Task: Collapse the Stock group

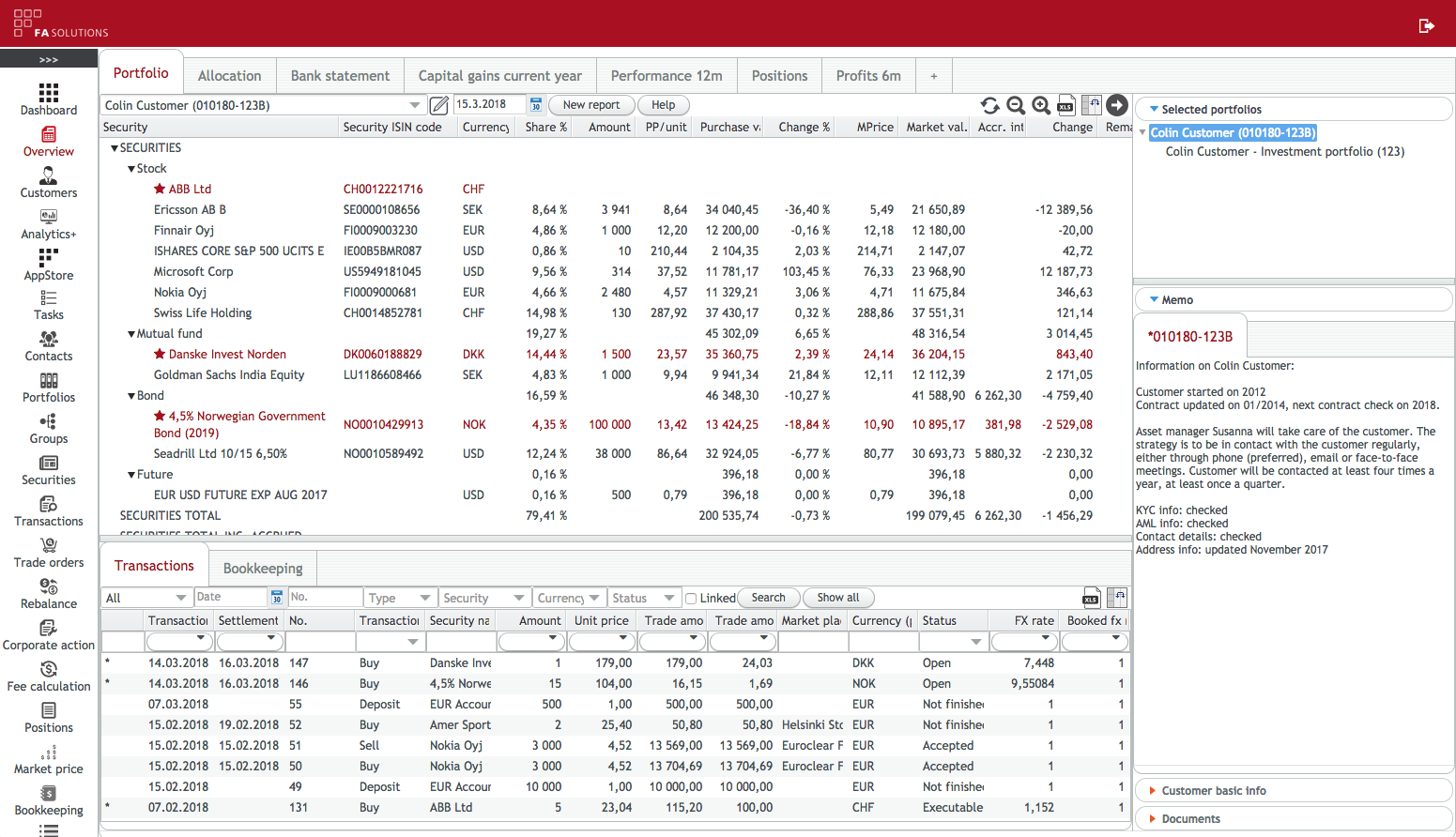Action: click(x=131, y=169)
